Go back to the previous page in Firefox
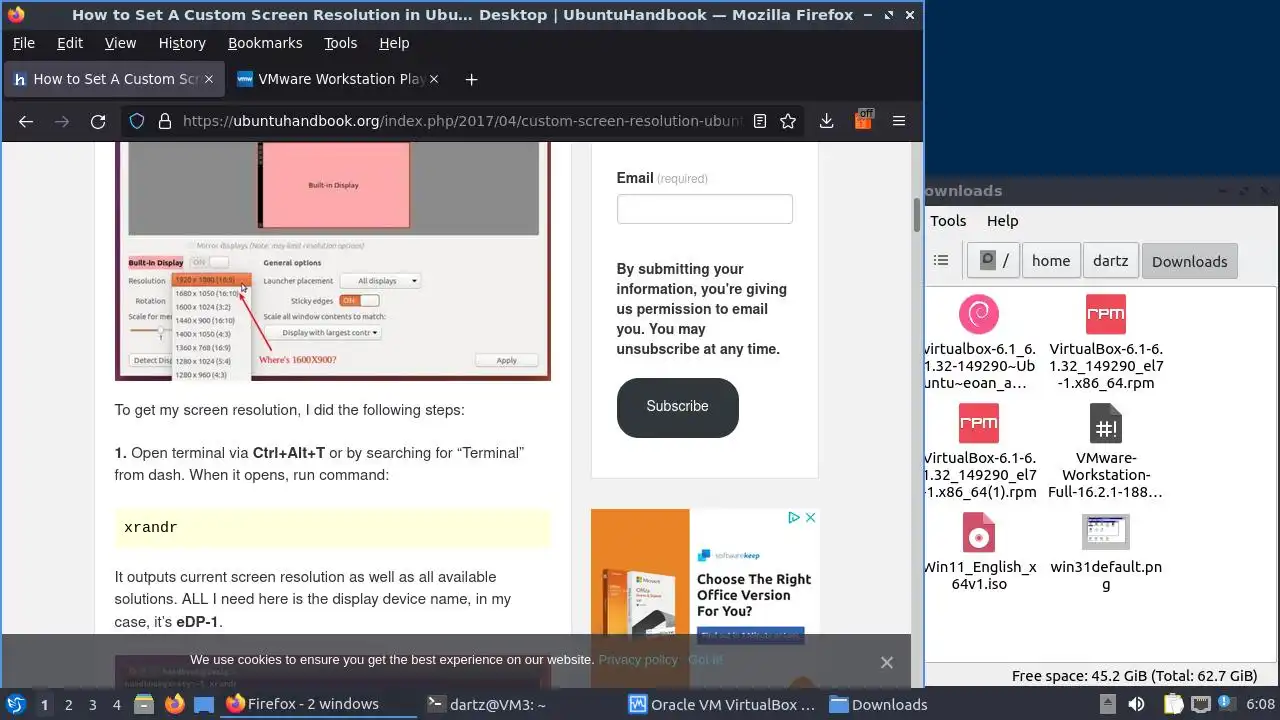The width and height of the screenshot is (1280, 720). [x=26, y=121]
